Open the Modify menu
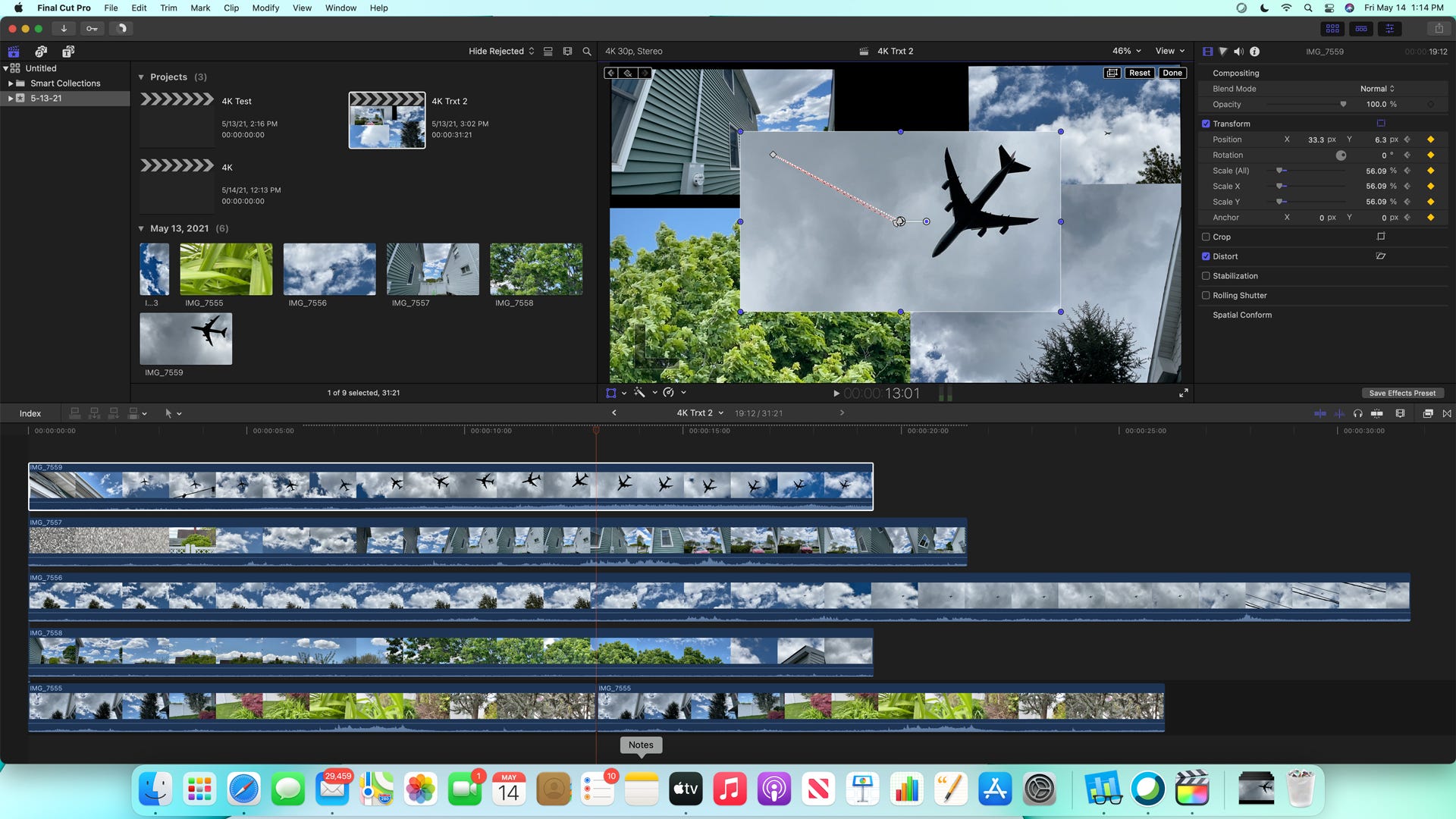This screenshot has height=819, width=1456. 265,8
